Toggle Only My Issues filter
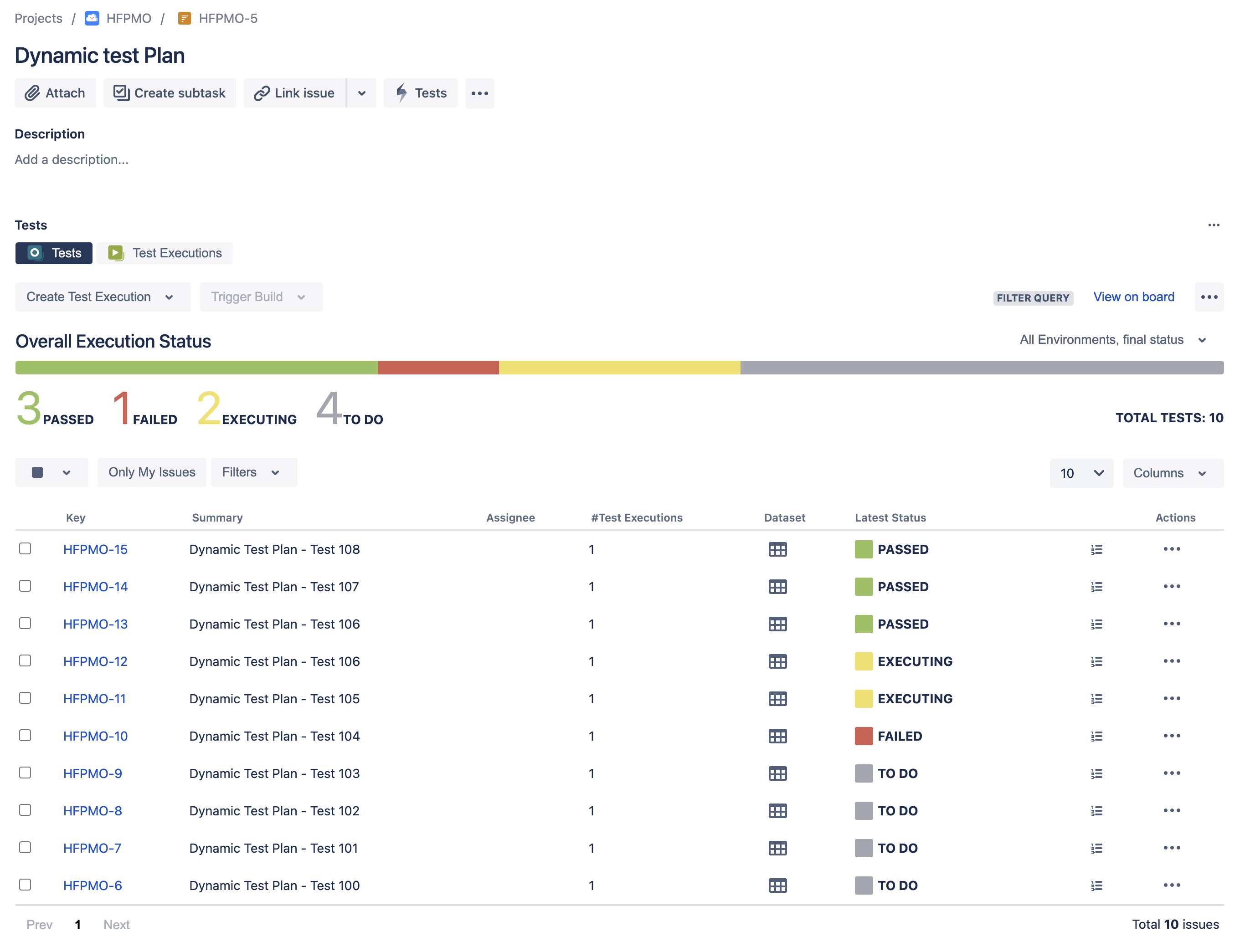The width and height of the screenshot is (1245, 952). click(151, 473)
